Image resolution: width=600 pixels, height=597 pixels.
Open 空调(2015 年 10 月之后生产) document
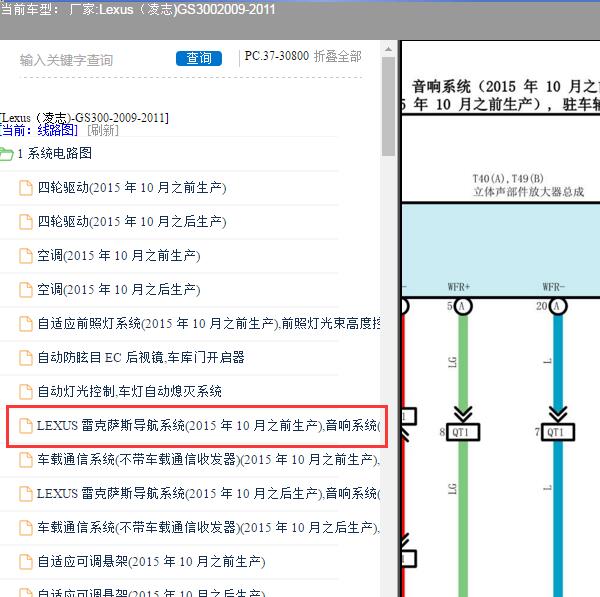(x=119, y=290)
